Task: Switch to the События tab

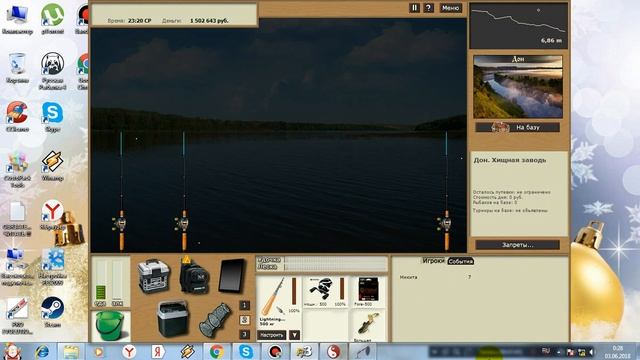Action: pyautogui.click(x=460, y=261)
